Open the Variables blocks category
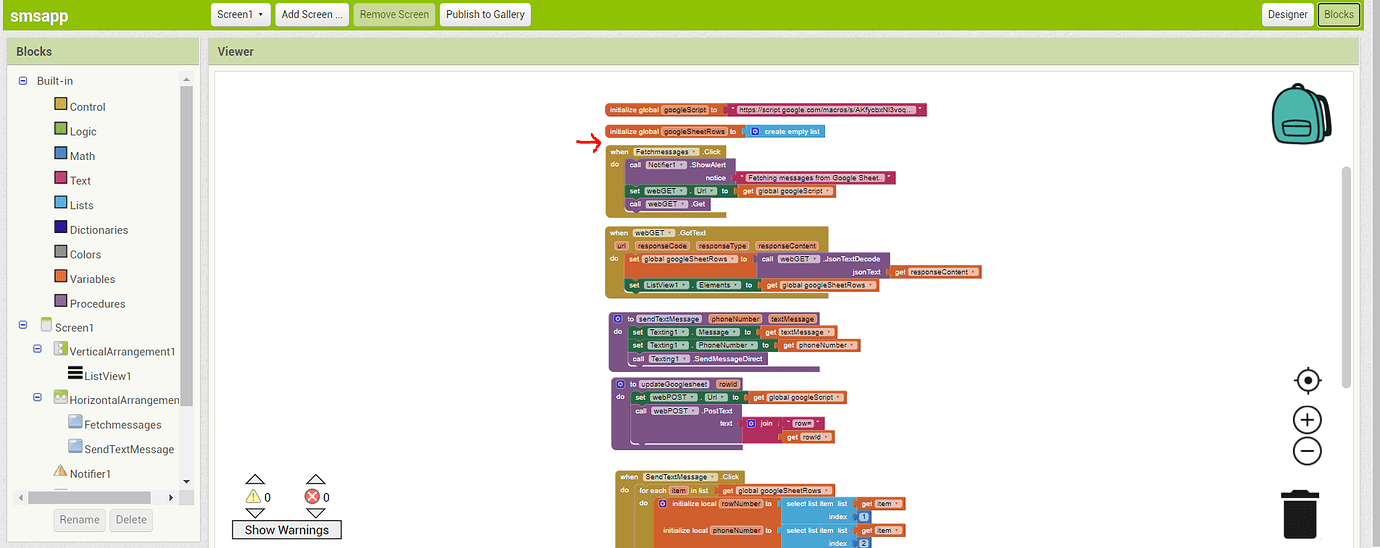Viewport: 1380px width, 548px height. tap(91, 279)
